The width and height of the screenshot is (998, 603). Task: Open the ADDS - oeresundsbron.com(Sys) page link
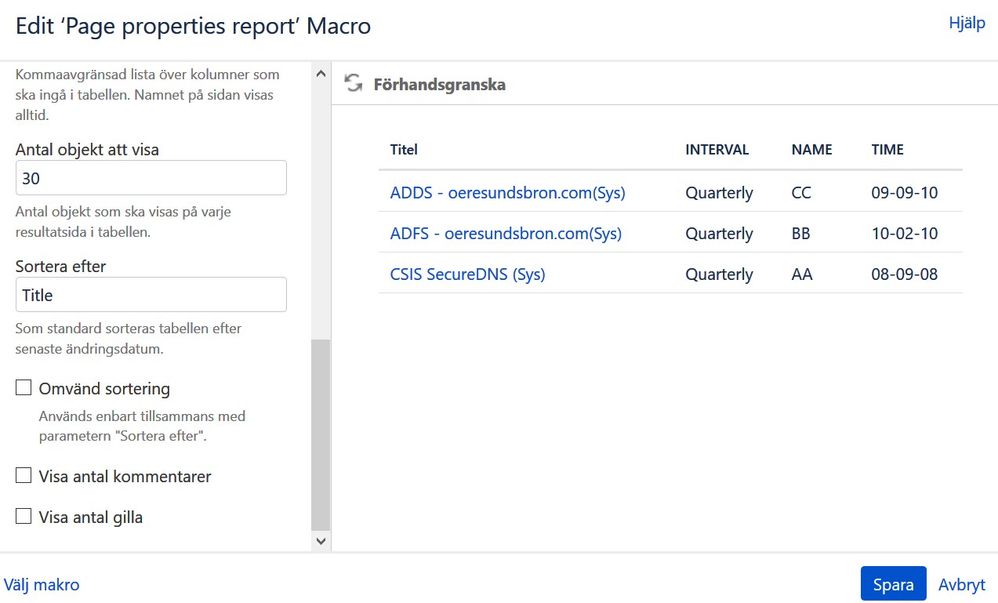click(x=507, y=192)
